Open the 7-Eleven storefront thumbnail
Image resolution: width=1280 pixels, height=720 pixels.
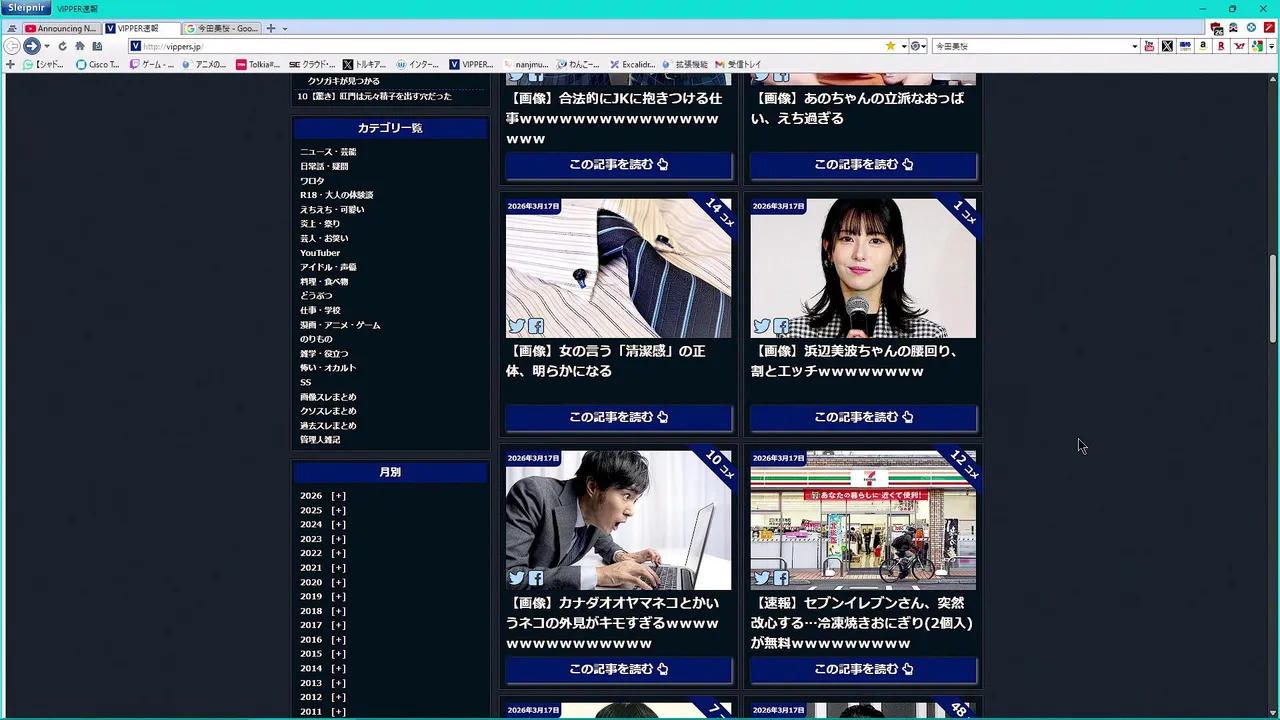(x=863, y=520)
